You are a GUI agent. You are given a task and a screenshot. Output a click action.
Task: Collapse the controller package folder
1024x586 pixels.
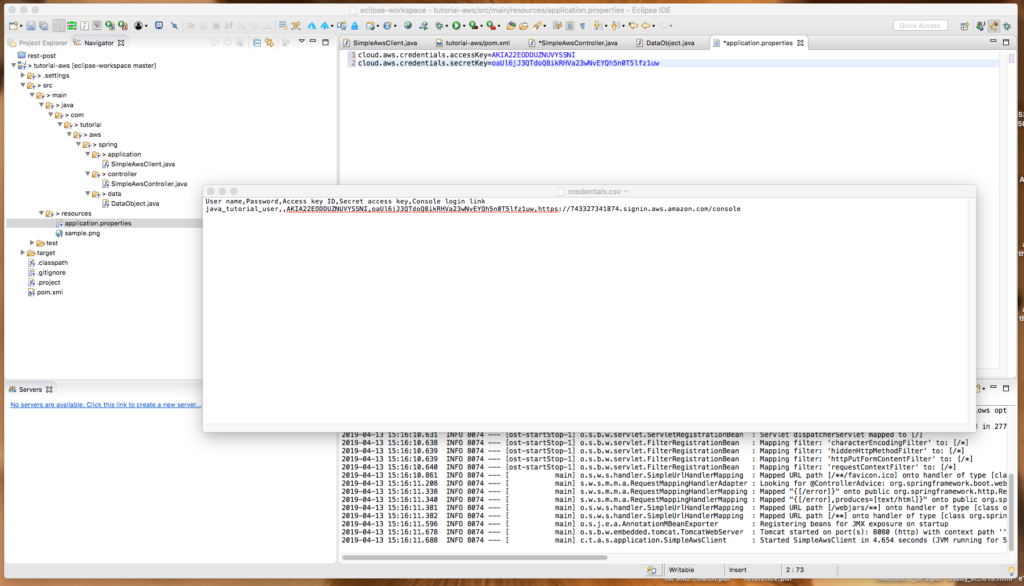[88, 174]
